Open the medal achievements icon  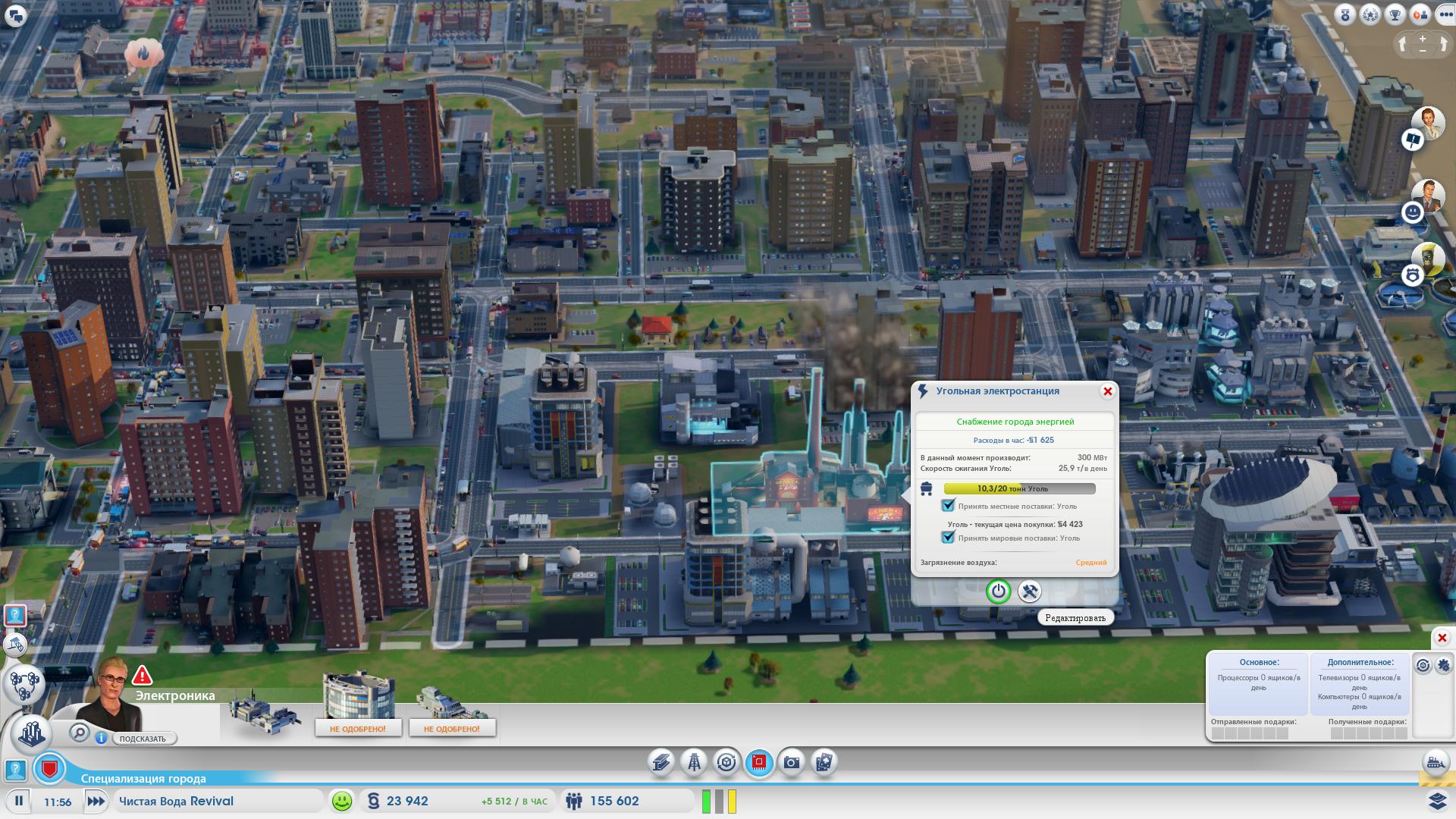pos(1345,15)
